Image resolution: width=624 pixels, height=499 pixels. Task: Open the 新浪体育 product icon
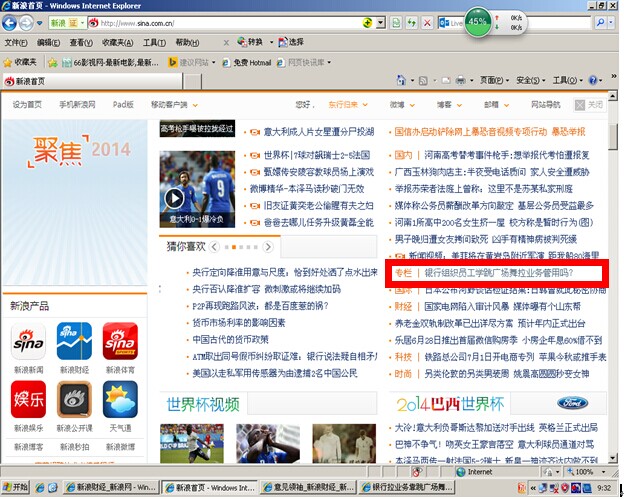[x=120, y=341]
